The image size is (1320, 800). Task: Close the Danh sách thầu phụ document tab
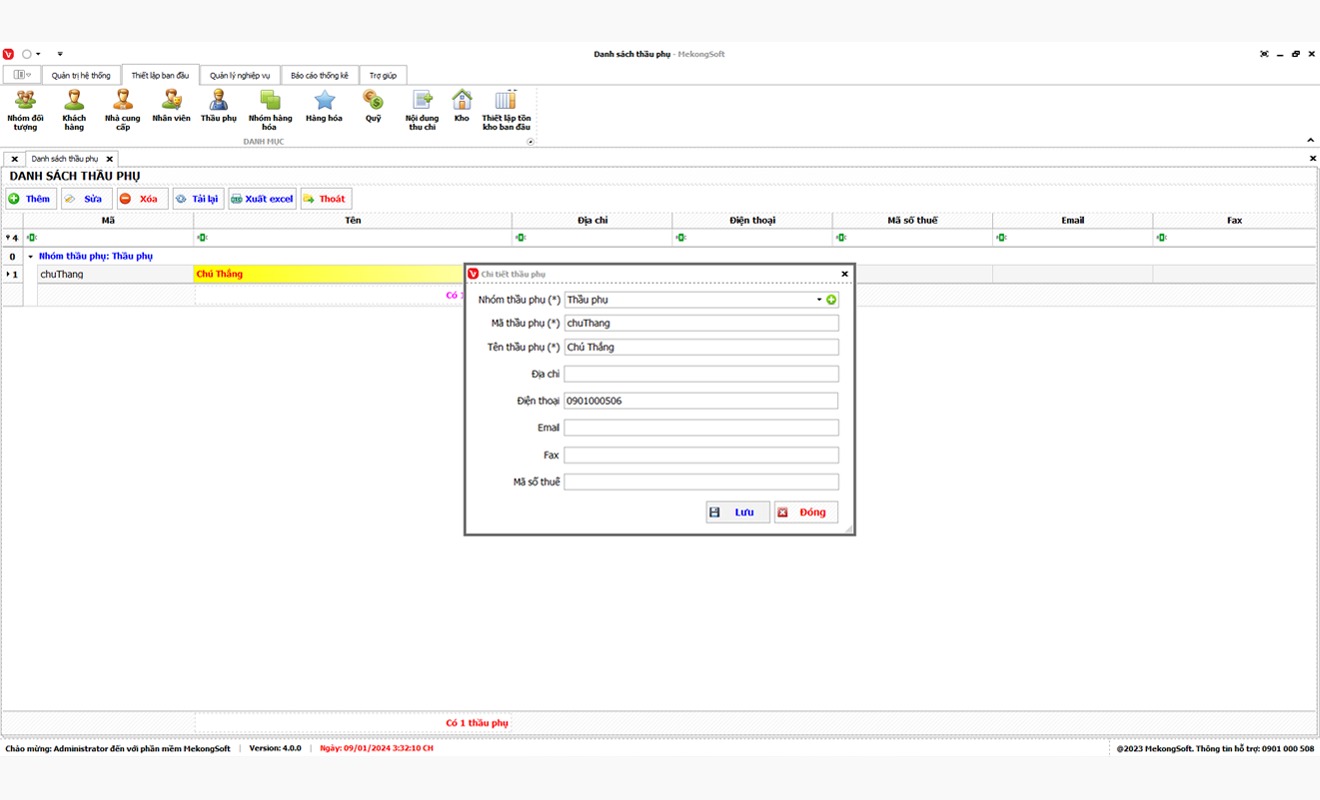pyautogui.click(x=110, y=159)
